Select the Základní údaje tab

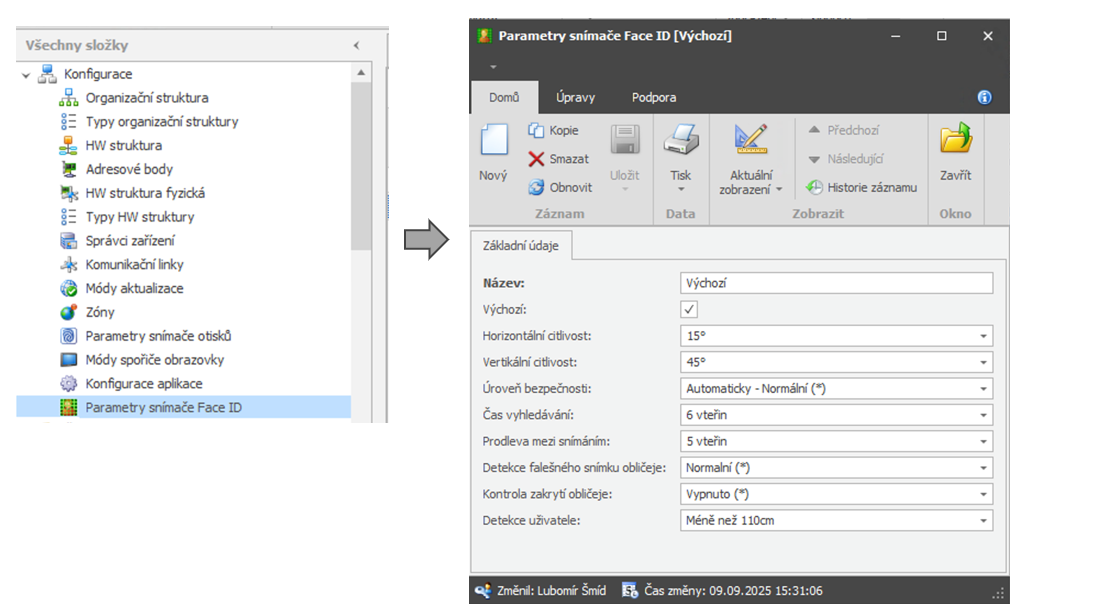pos(521,246)
